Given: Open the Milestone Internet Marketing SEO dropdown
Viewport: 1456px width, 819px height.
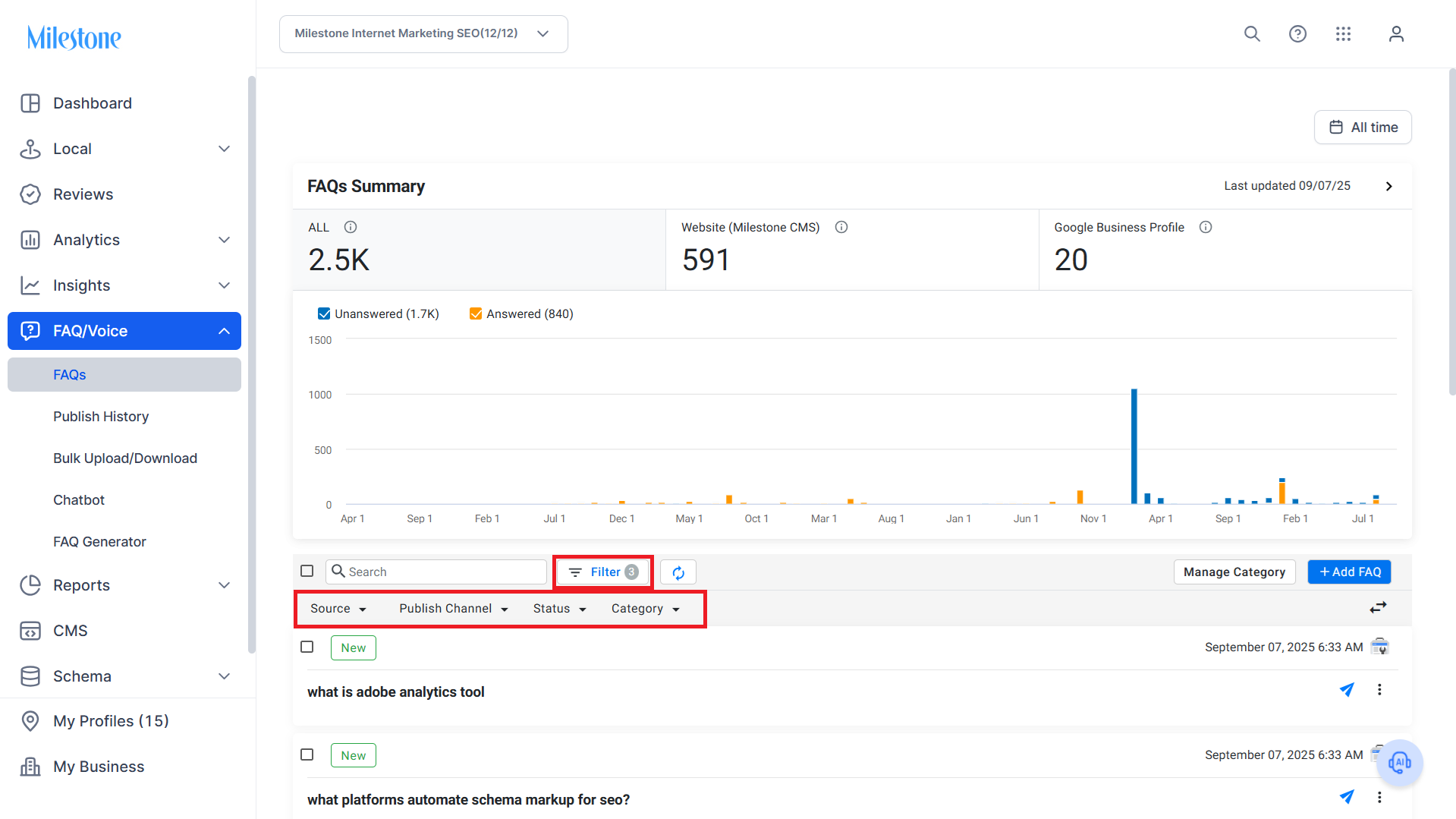Looking at the screenshot, I should pos(423,34).
